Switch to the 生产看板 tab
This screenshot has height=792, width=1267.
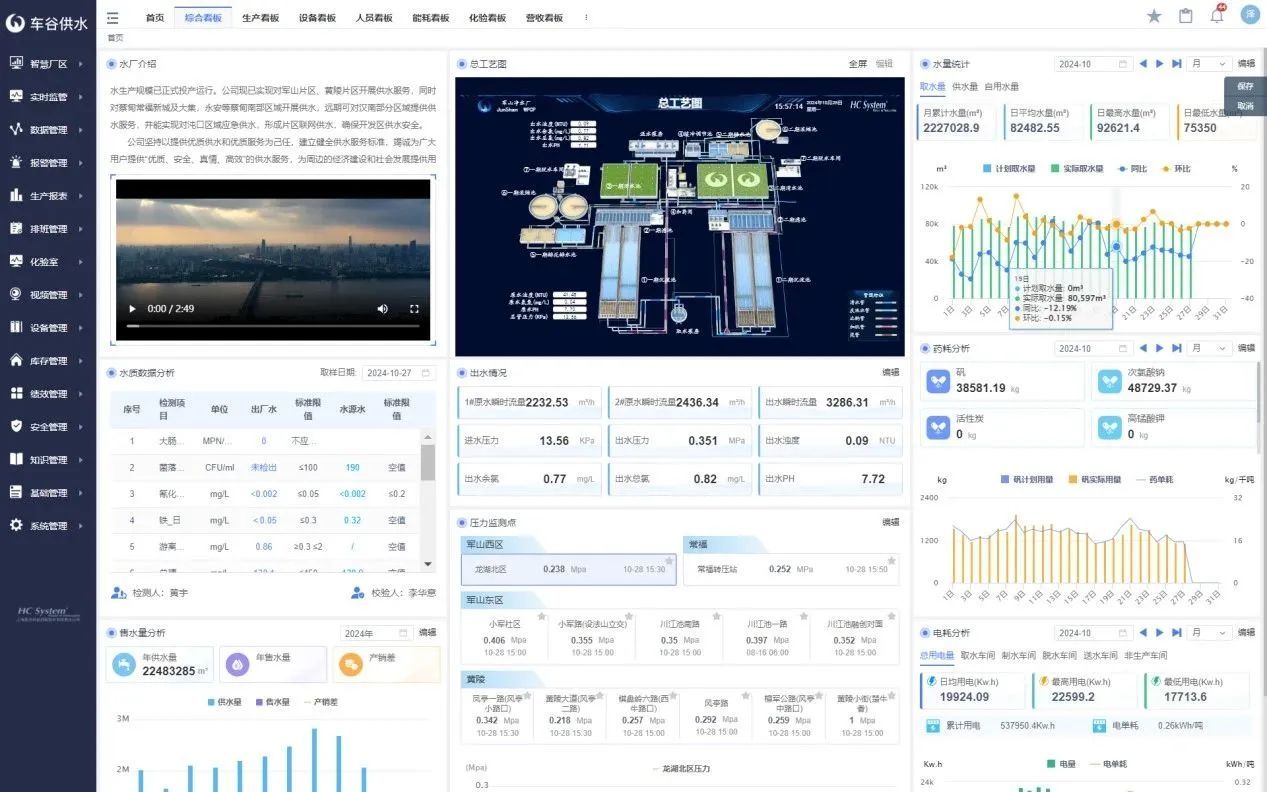[x=260, y=18]
